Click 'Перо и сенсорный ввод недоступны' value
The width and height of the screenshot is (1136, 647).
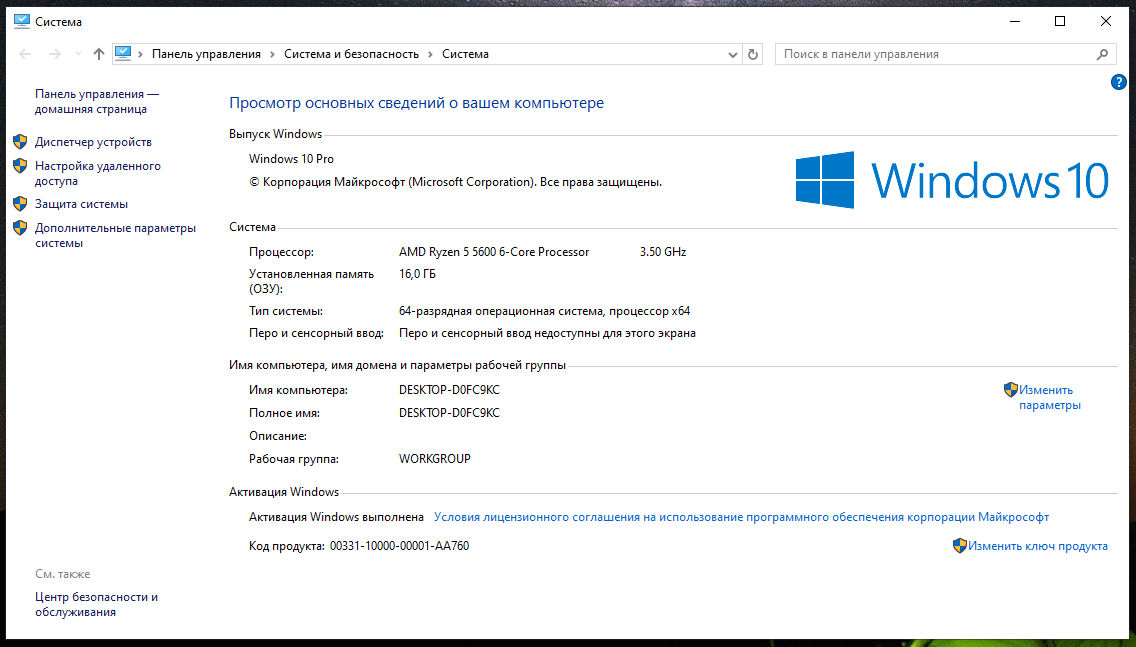(547, 333)
